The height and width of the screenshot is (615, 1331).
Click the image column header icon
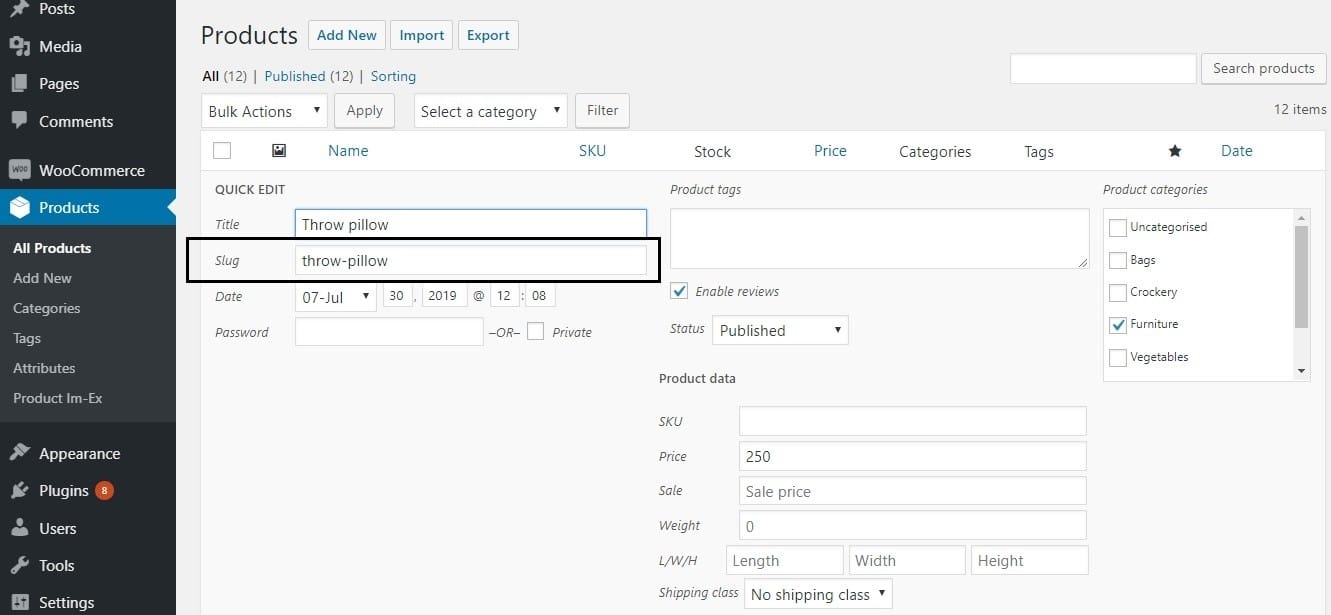pyautogui.click(x=278, y=149)
